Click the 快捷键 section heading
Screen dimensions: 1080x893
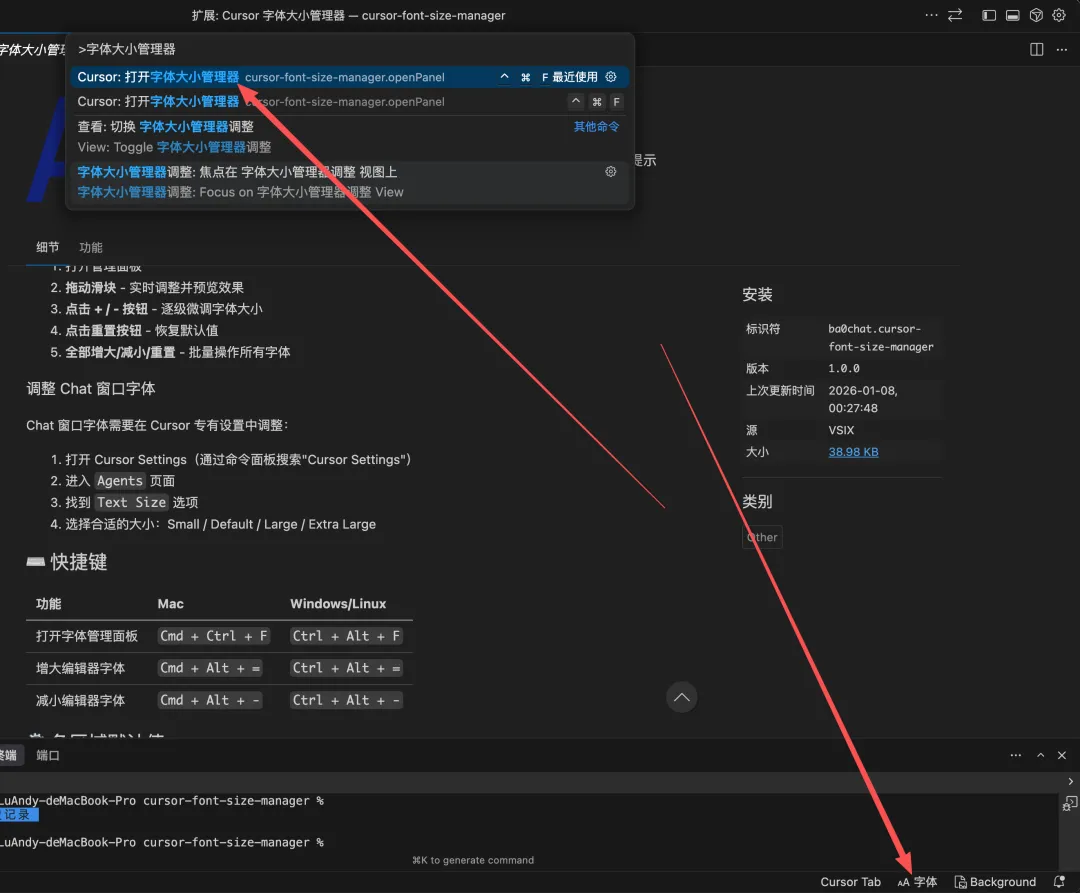pos(79,562)
